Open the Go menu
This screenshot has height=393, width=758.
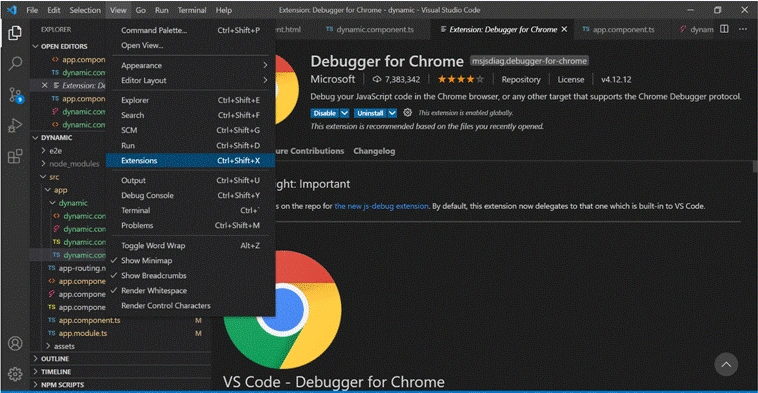(x=140, y=10)
